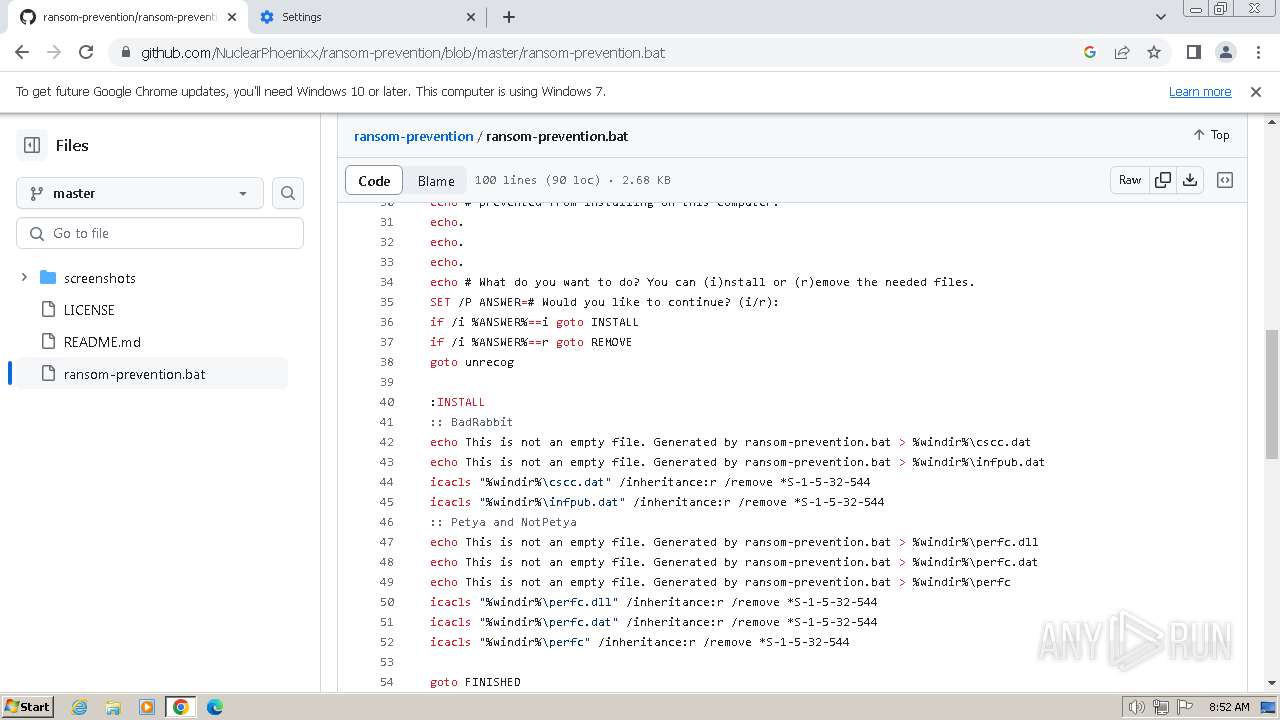Click the Chrome taskbar icon

click(181, 707)
